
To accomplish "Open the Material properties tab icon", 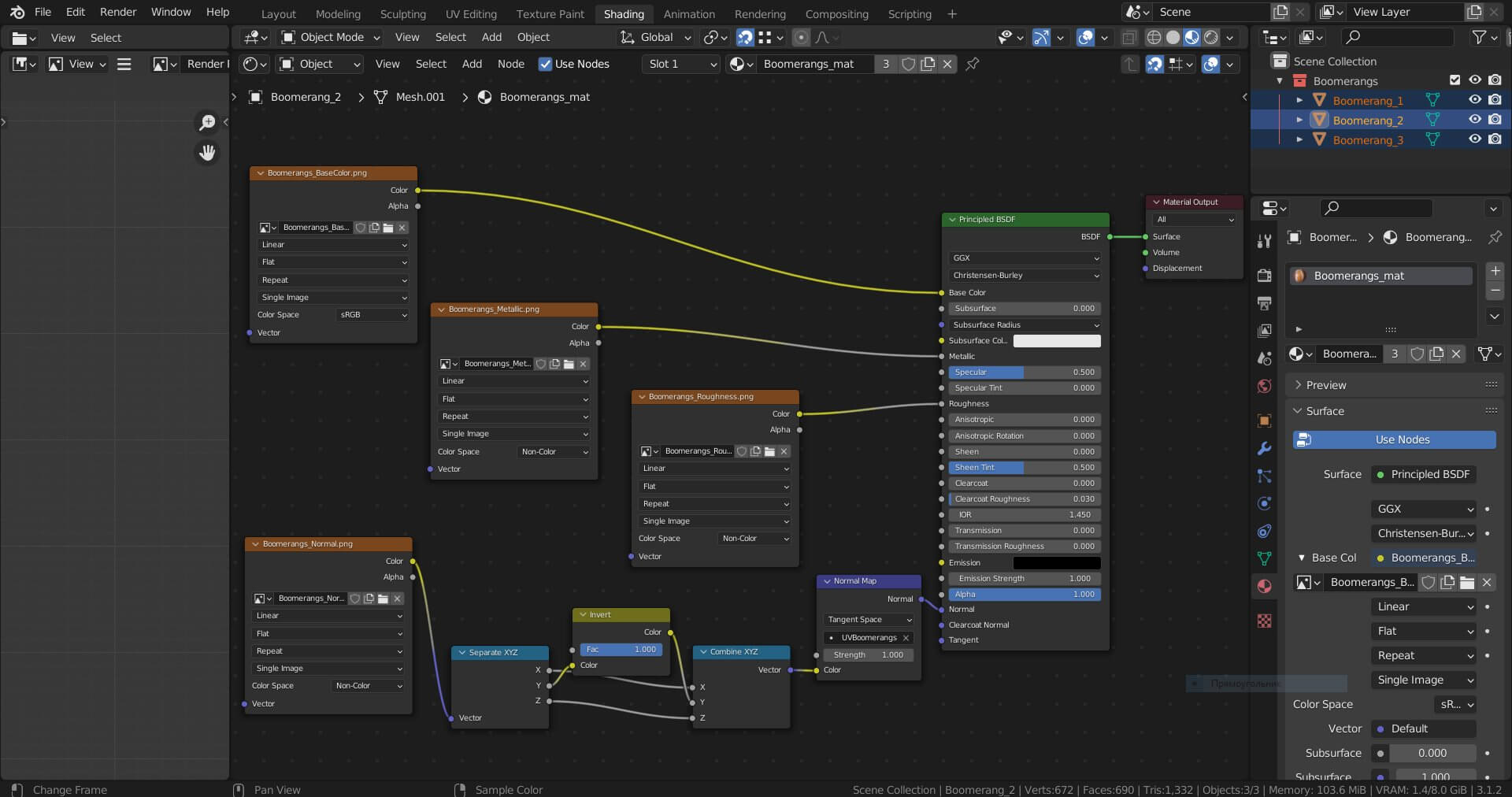I will pyautogui.click(x=1264, y=586).
